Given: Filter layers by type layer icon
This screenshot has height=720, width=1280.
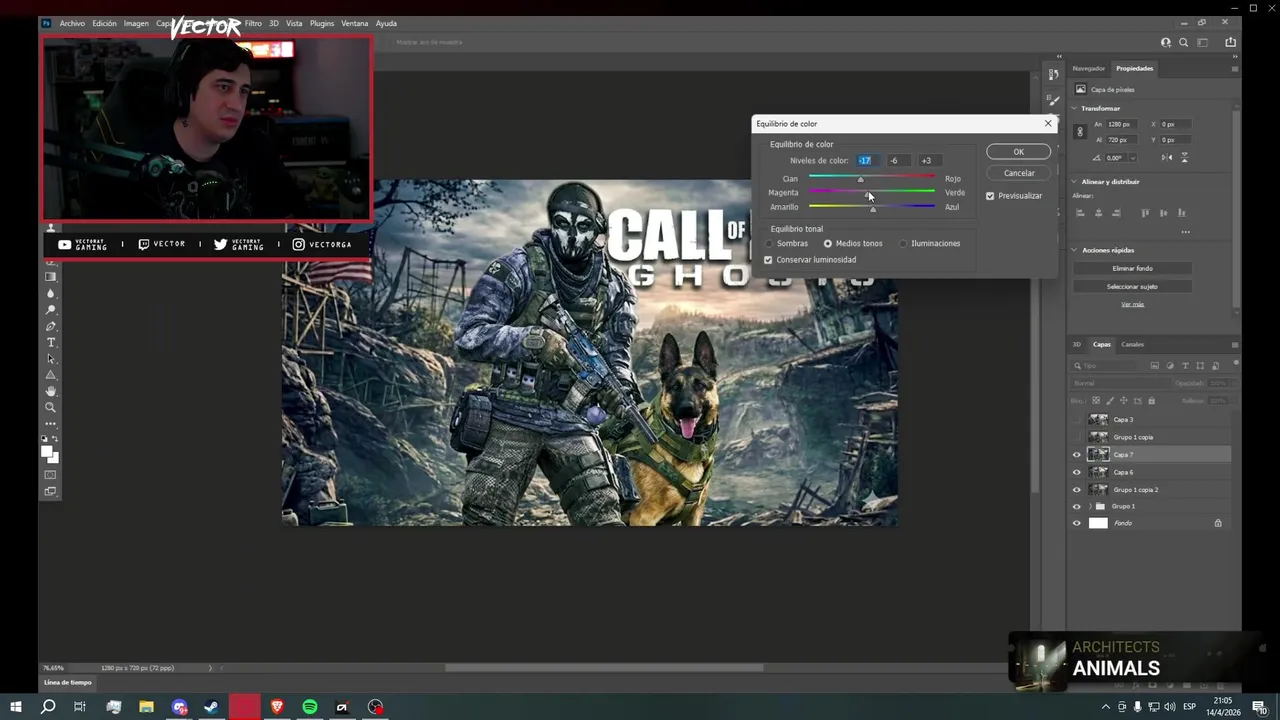Looking at the screenshot, I should point(1185,366).
